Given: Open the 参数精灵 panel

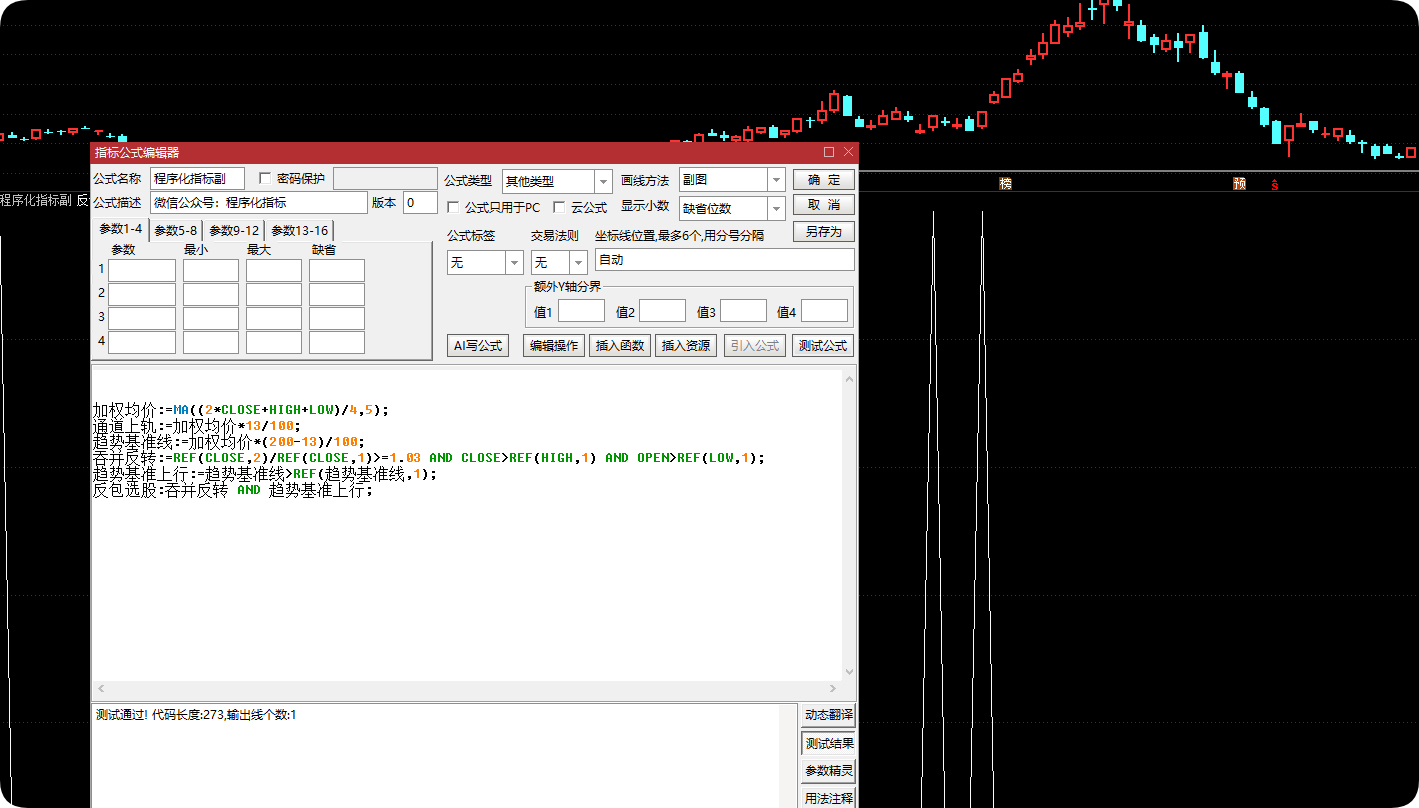Looking at the screenshot, I should pyautogui.click(x=829, y=771).
